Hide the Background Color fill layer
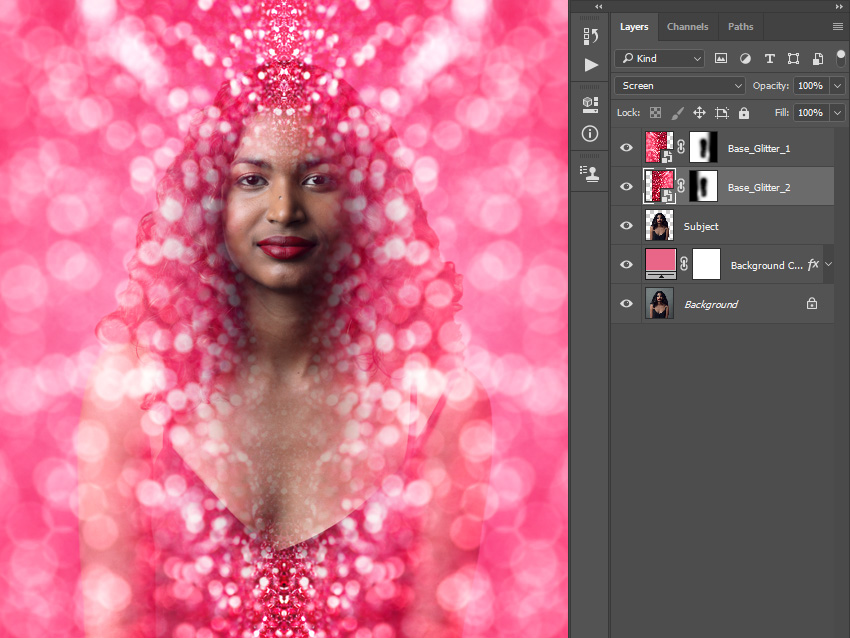The image size is (850, 638). pos(626,265)
